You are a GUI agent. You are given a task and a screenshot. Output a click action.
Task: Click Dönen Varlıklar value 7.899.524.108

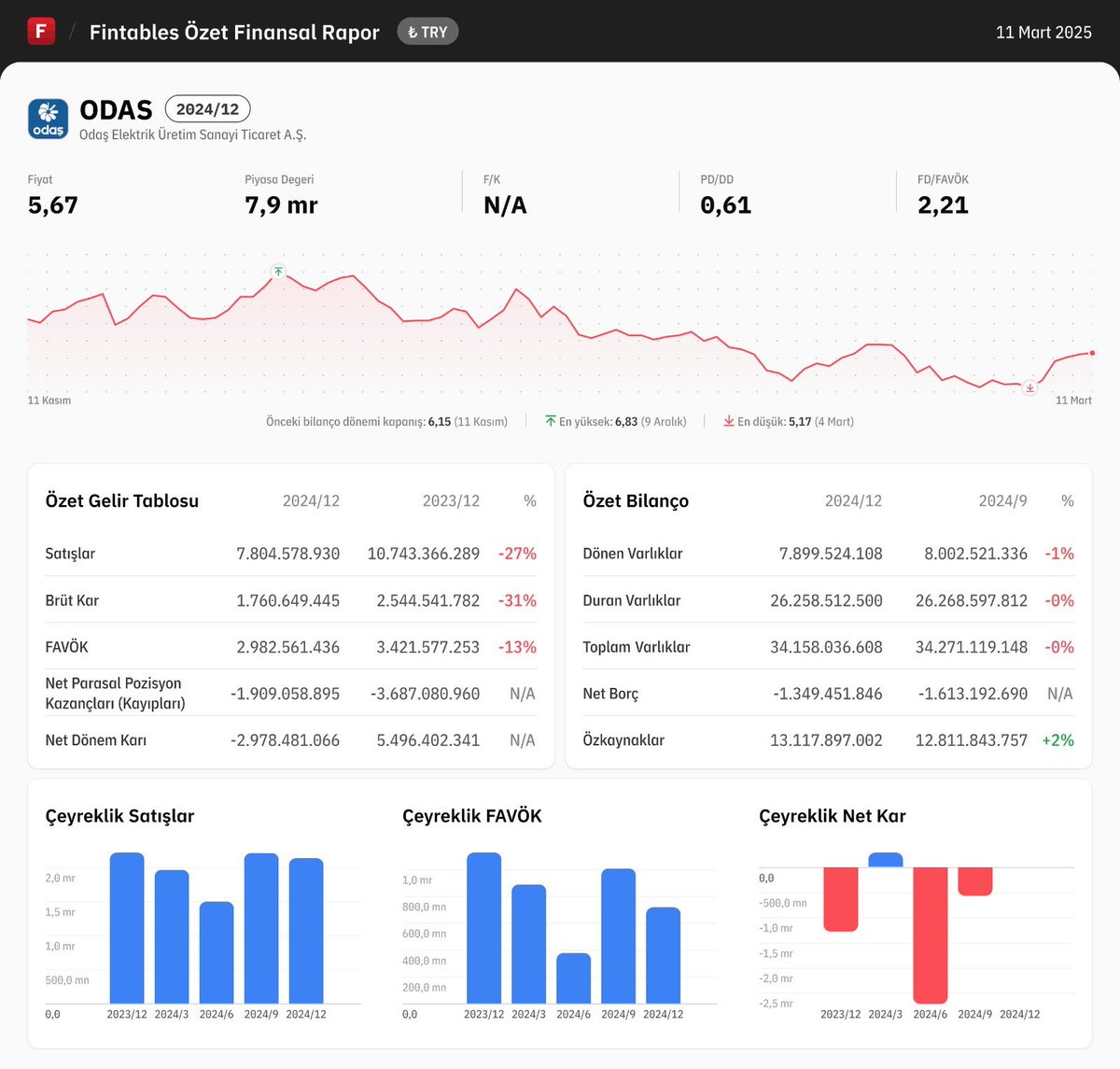[831, 554]
